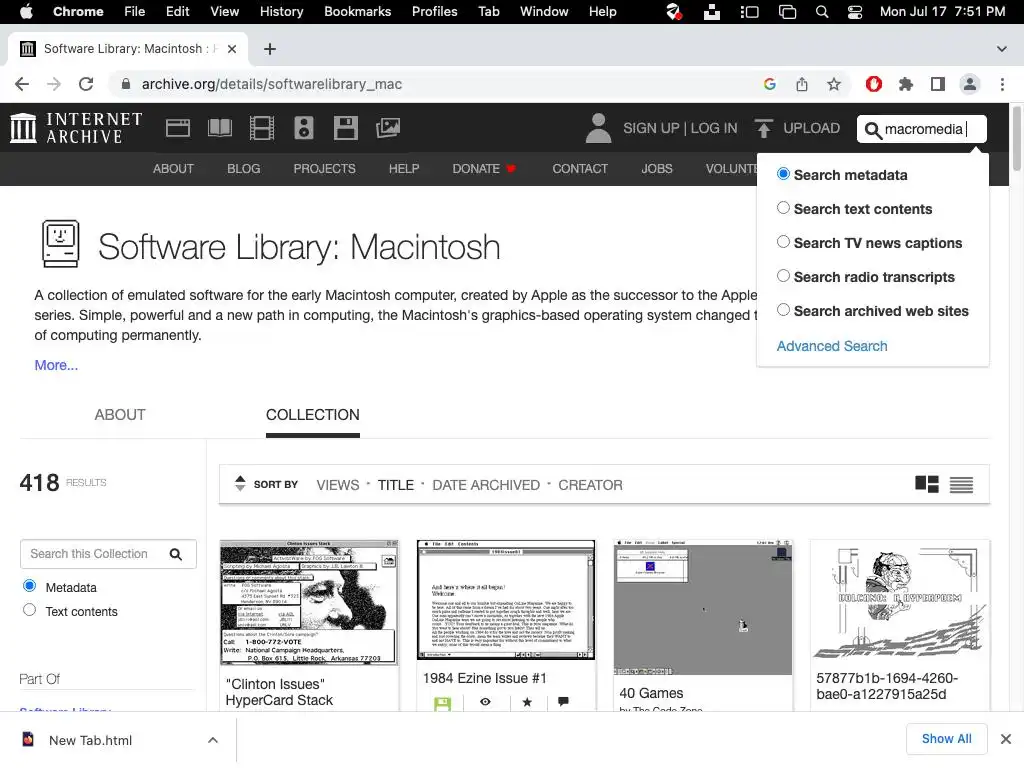Viewport: 1024px width, 768px height.
Task: Click the Chrome back arrow
Action: click(22, 84)
